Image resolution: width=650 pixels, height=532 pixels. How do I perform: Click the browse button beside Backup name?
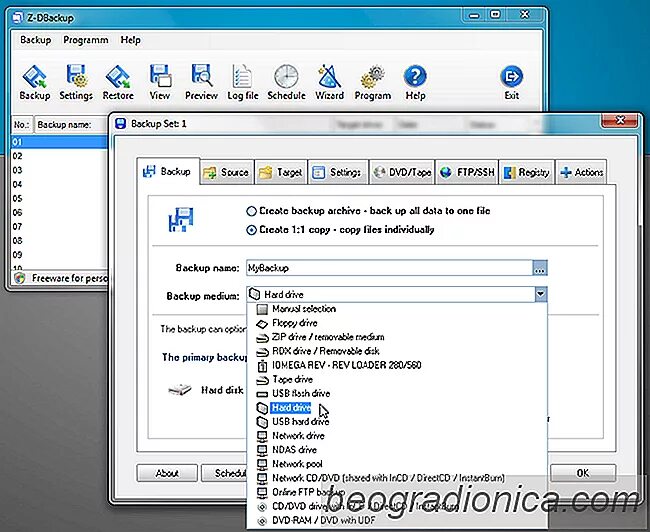[540, 268]
